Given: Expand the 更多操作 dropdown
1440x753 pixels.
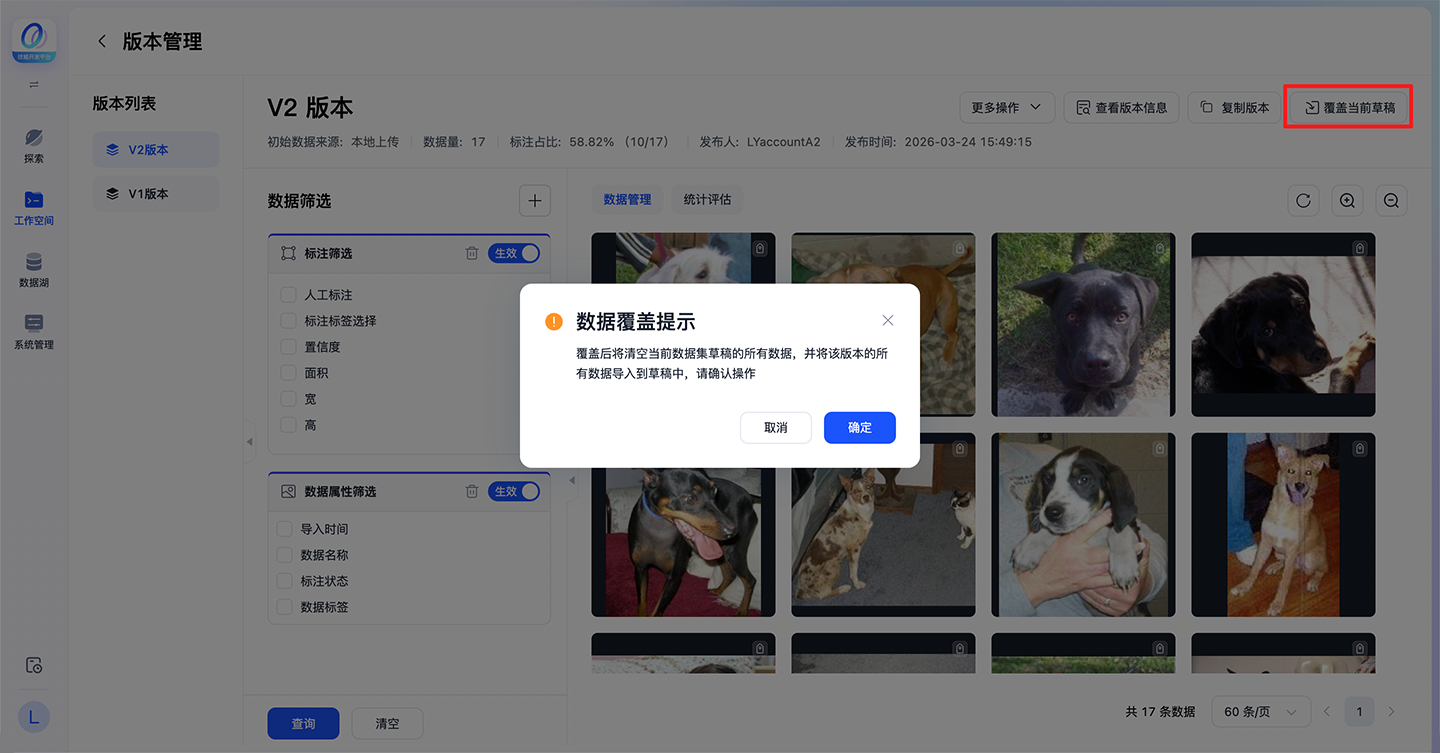Looking at the screenshot, I should click(1006, 107).
